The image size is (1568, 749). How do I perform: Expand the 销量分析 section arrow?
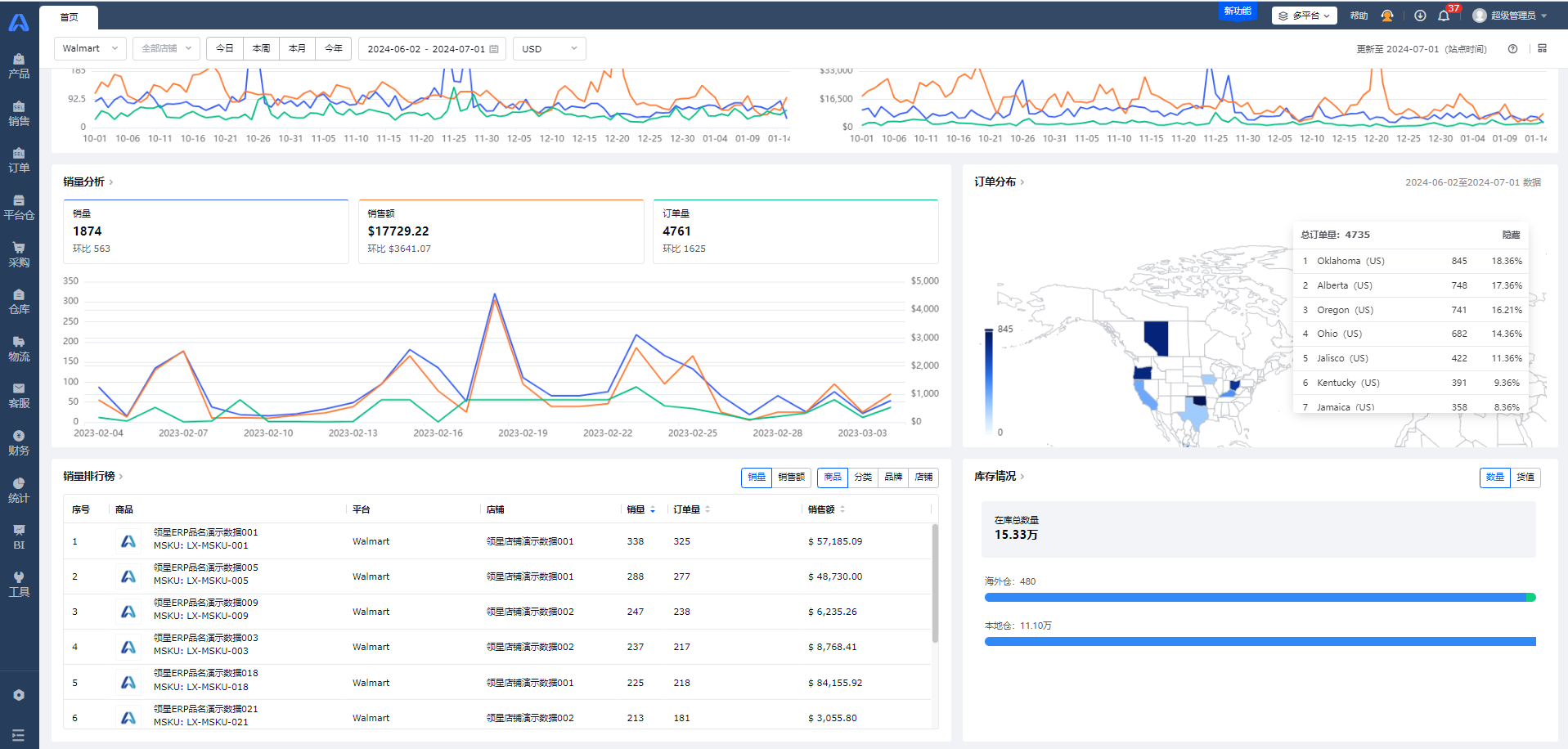(x=111, y=182)
